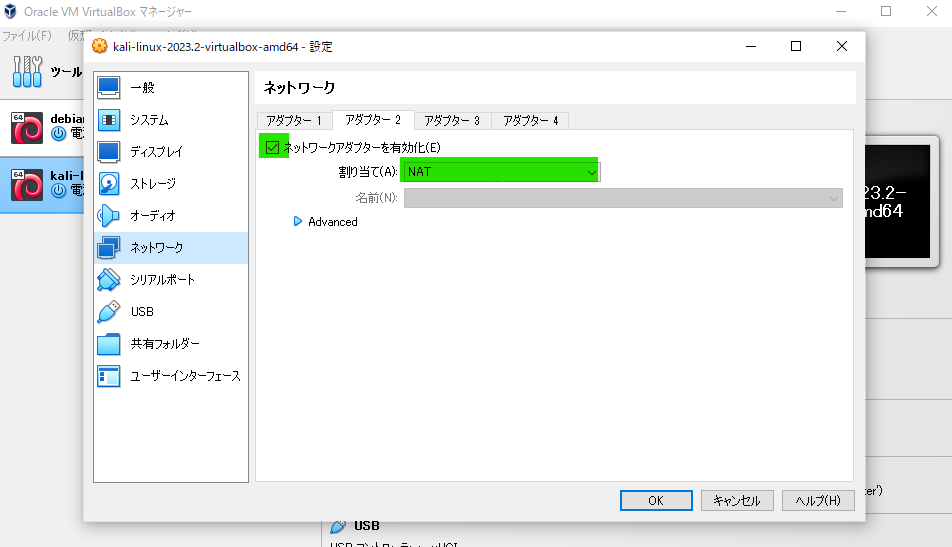
Task: Toggle ネットワークアダプターを有効化 checkbox
Action: point(273,148)
